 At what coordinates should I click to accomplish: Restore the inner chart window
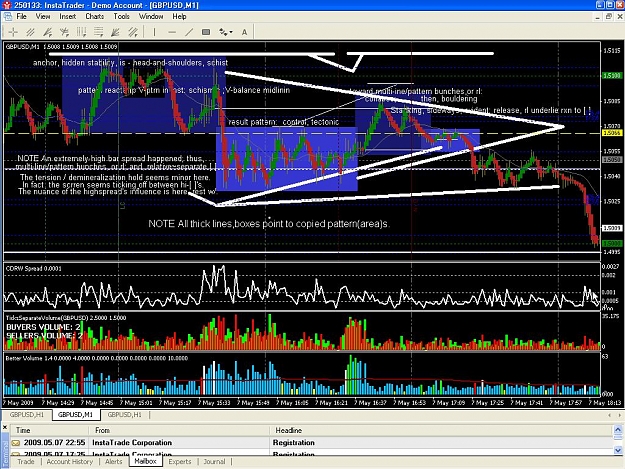(609, 17)
